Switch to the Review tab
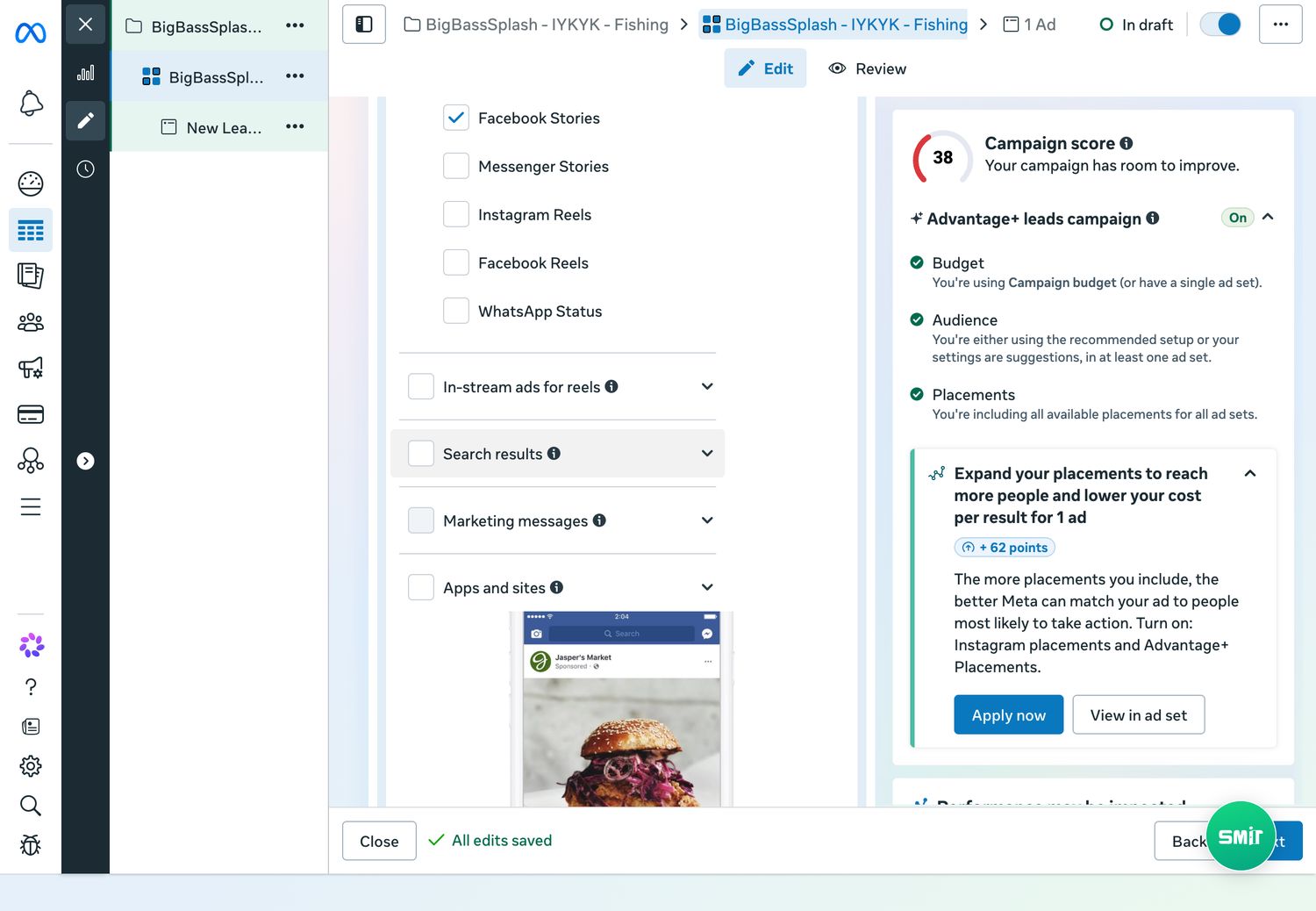 coord(868,68)
